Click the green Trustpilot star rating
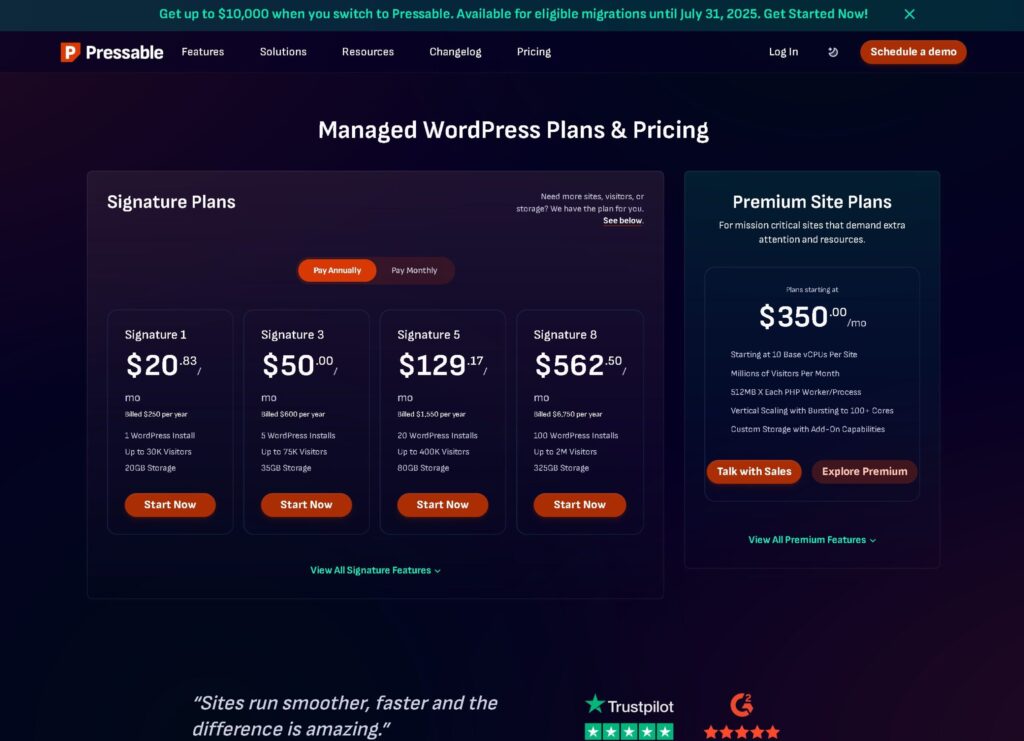 point(628,732)
